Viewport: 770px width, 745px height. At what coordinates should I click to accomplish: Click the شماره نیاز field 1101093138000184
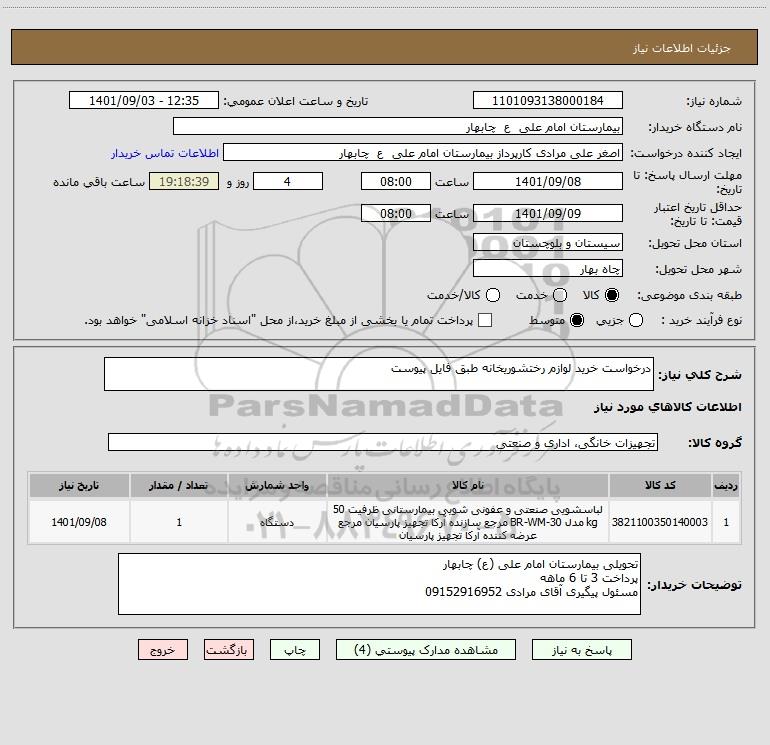pos(548,101)
